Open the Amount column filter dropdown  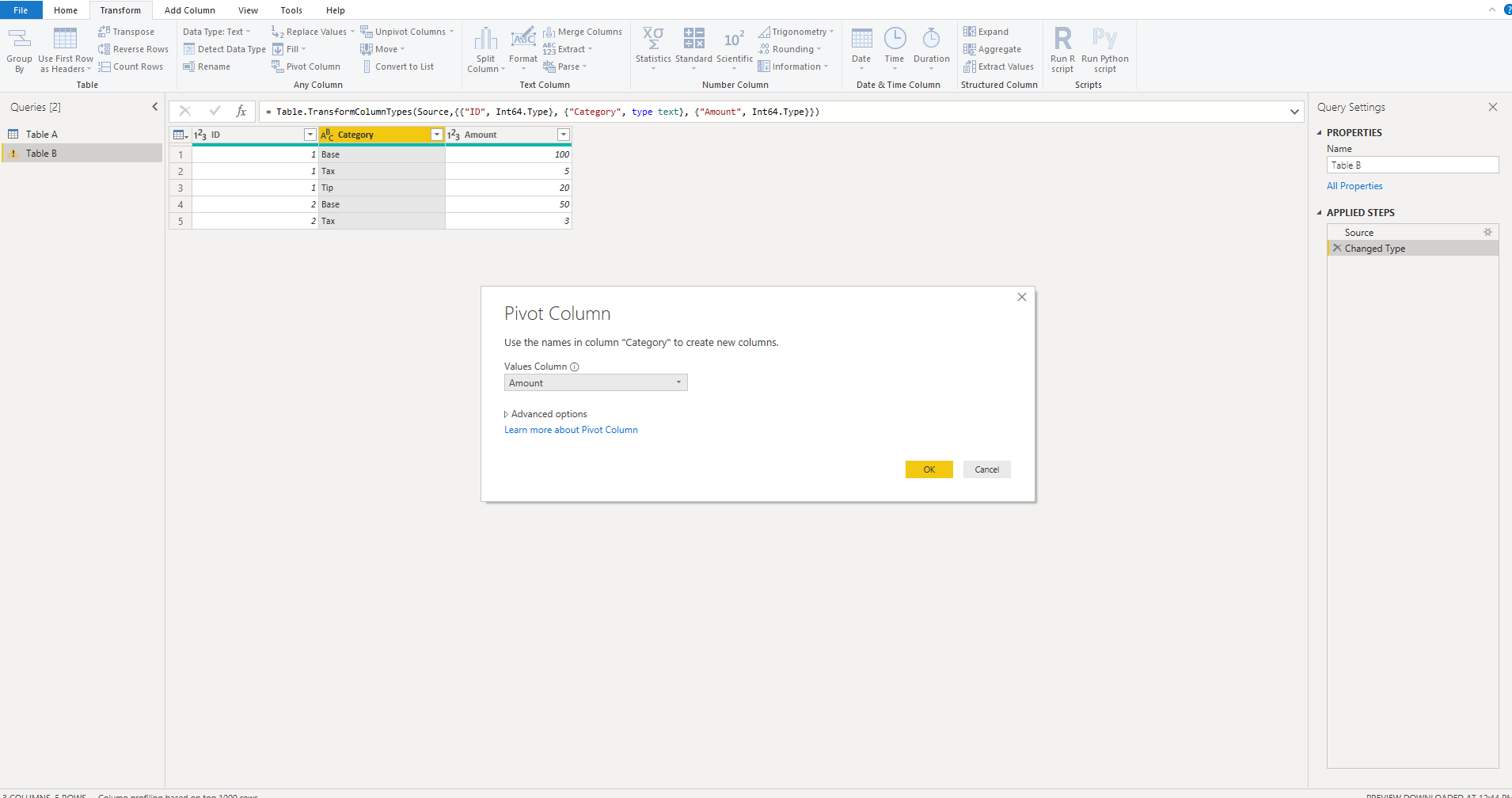click(x=563, y=135)
